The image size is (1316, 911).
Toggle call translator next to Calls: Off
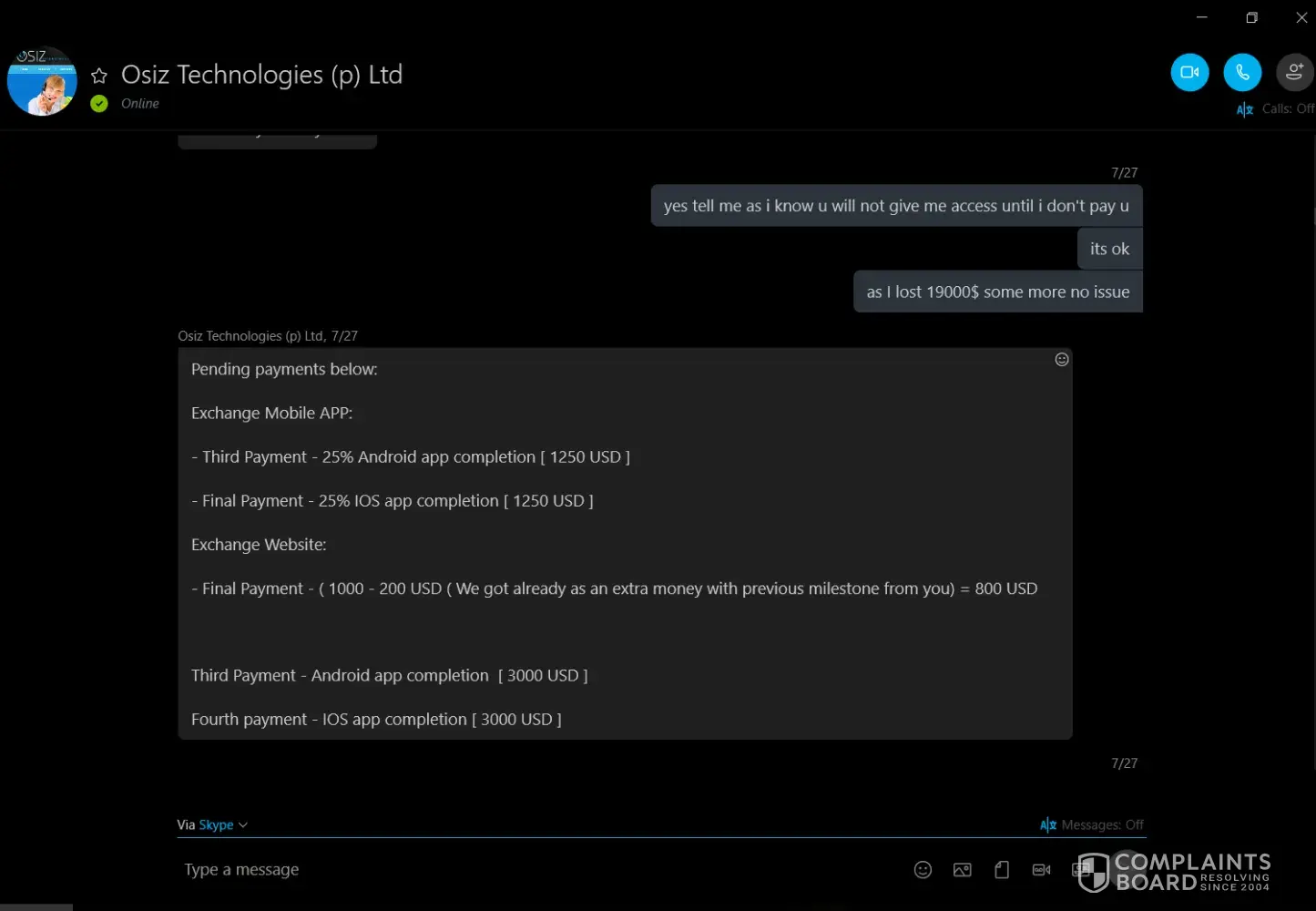[1245, 109]
